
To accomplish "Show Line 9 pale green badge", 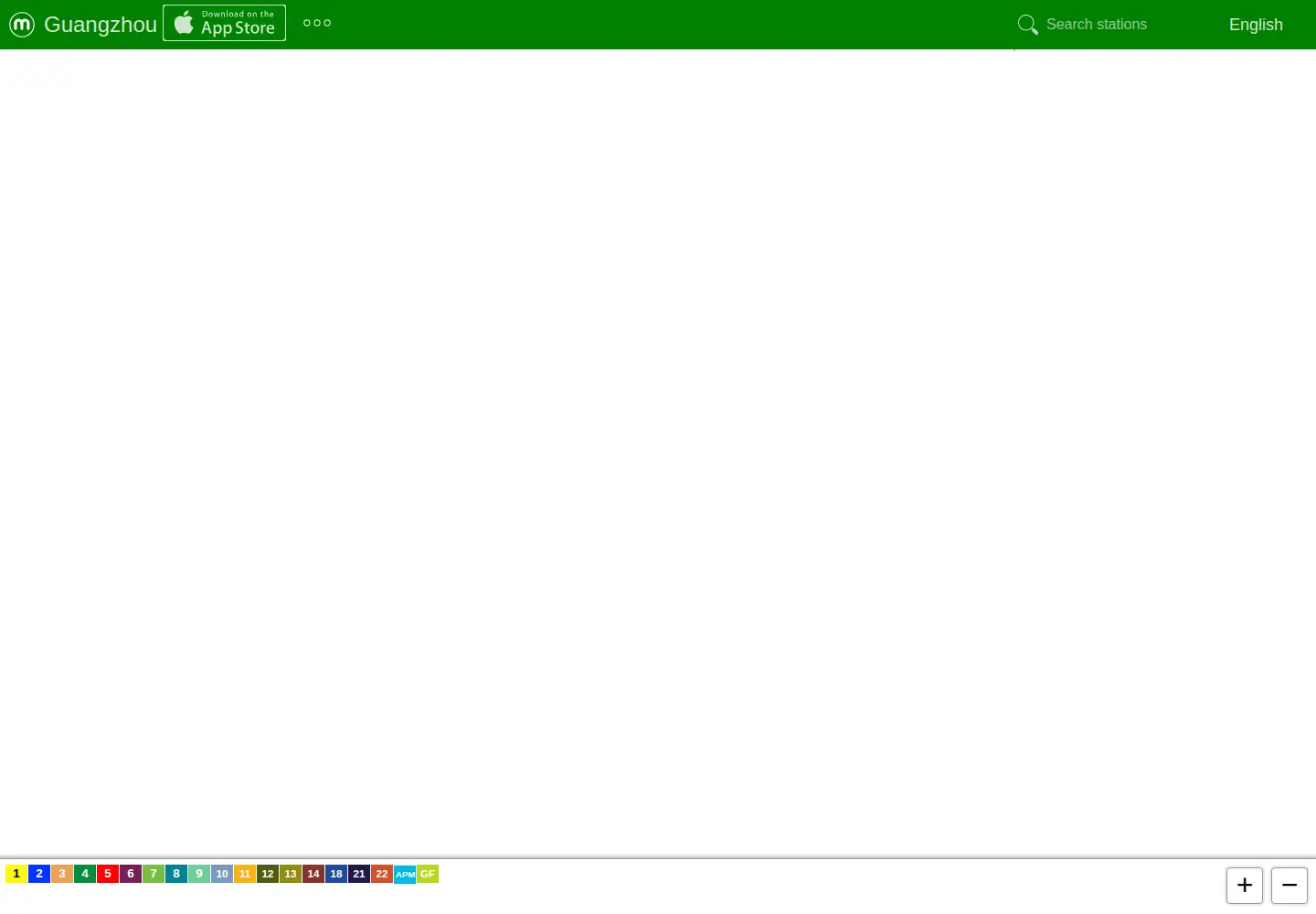I will point(199,874).
